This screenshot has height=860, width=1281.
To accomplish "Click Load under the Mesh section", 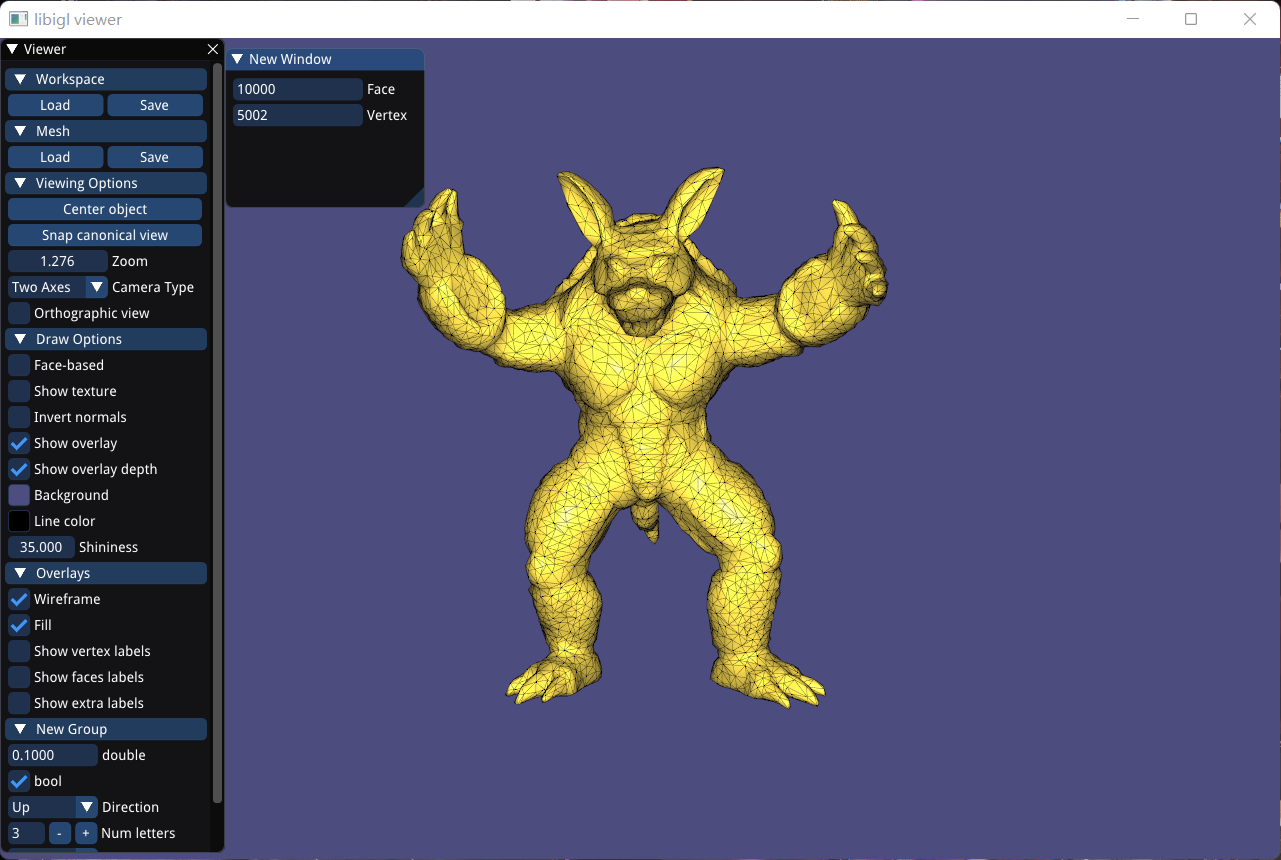I will [55, 156].
